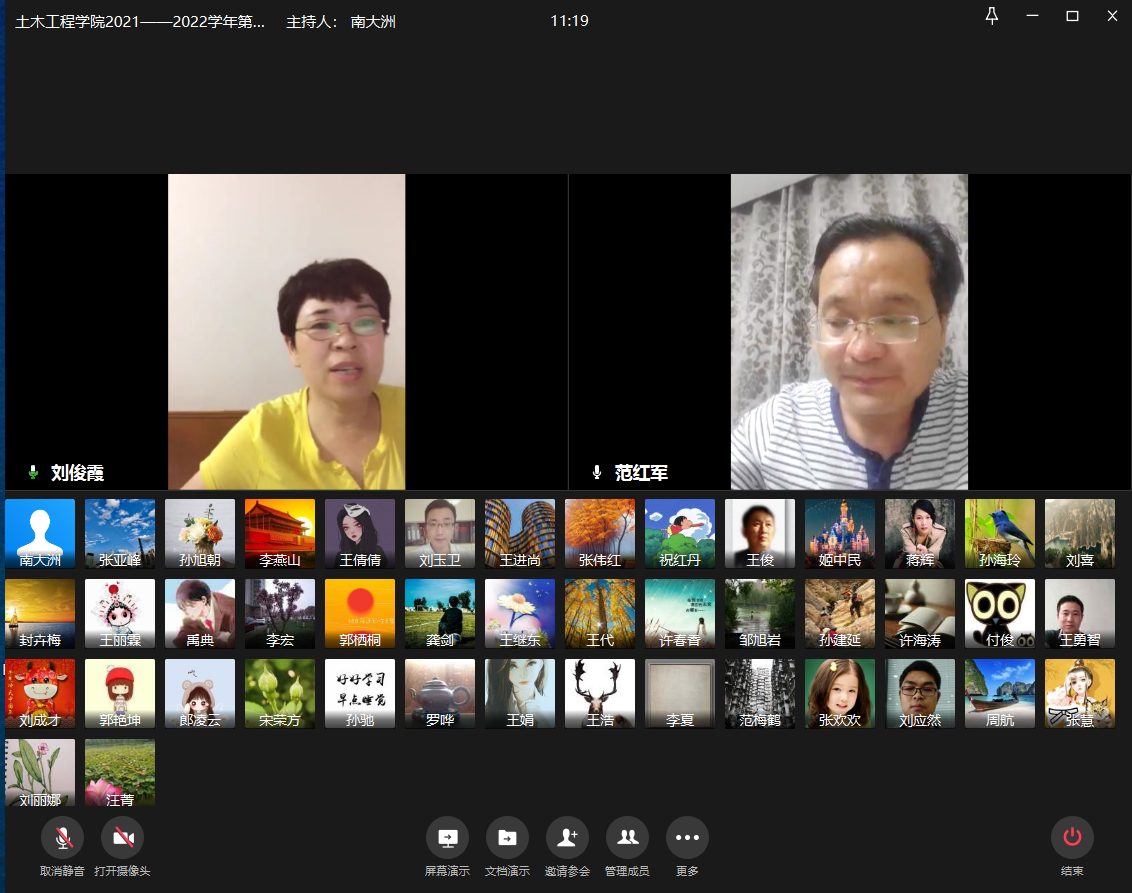Viewport: 1132px width, 893px height.
Task: Select 范红军's video feed
Action: pyautogui.click(x=849, y=331)
